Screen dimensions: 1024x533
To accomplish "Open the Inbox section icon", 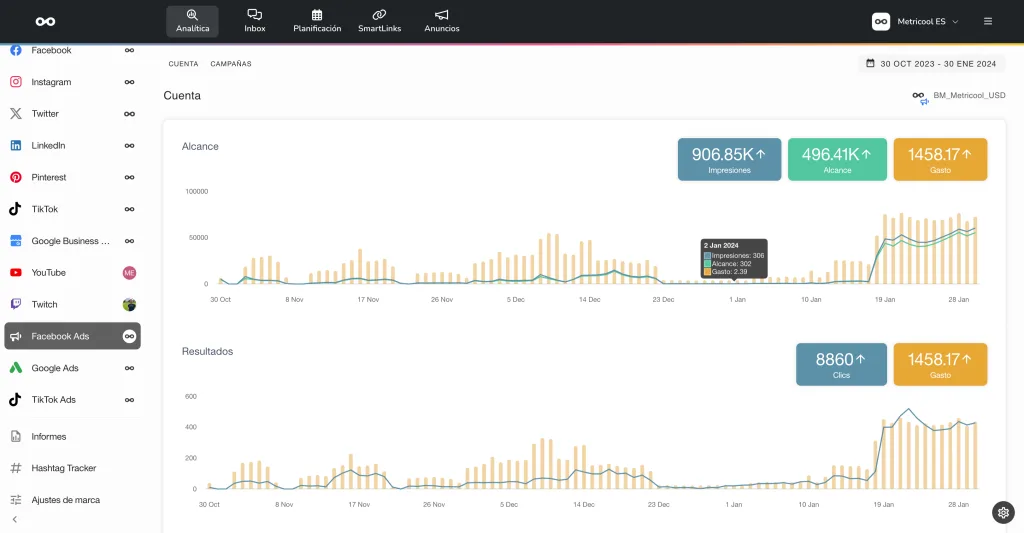I will pos(254,16).
